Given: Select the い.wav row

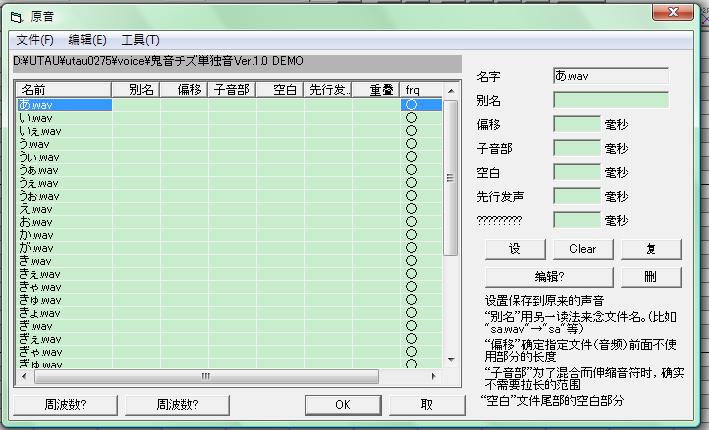Looking at the screenshot, I should [x=230, y=118].
